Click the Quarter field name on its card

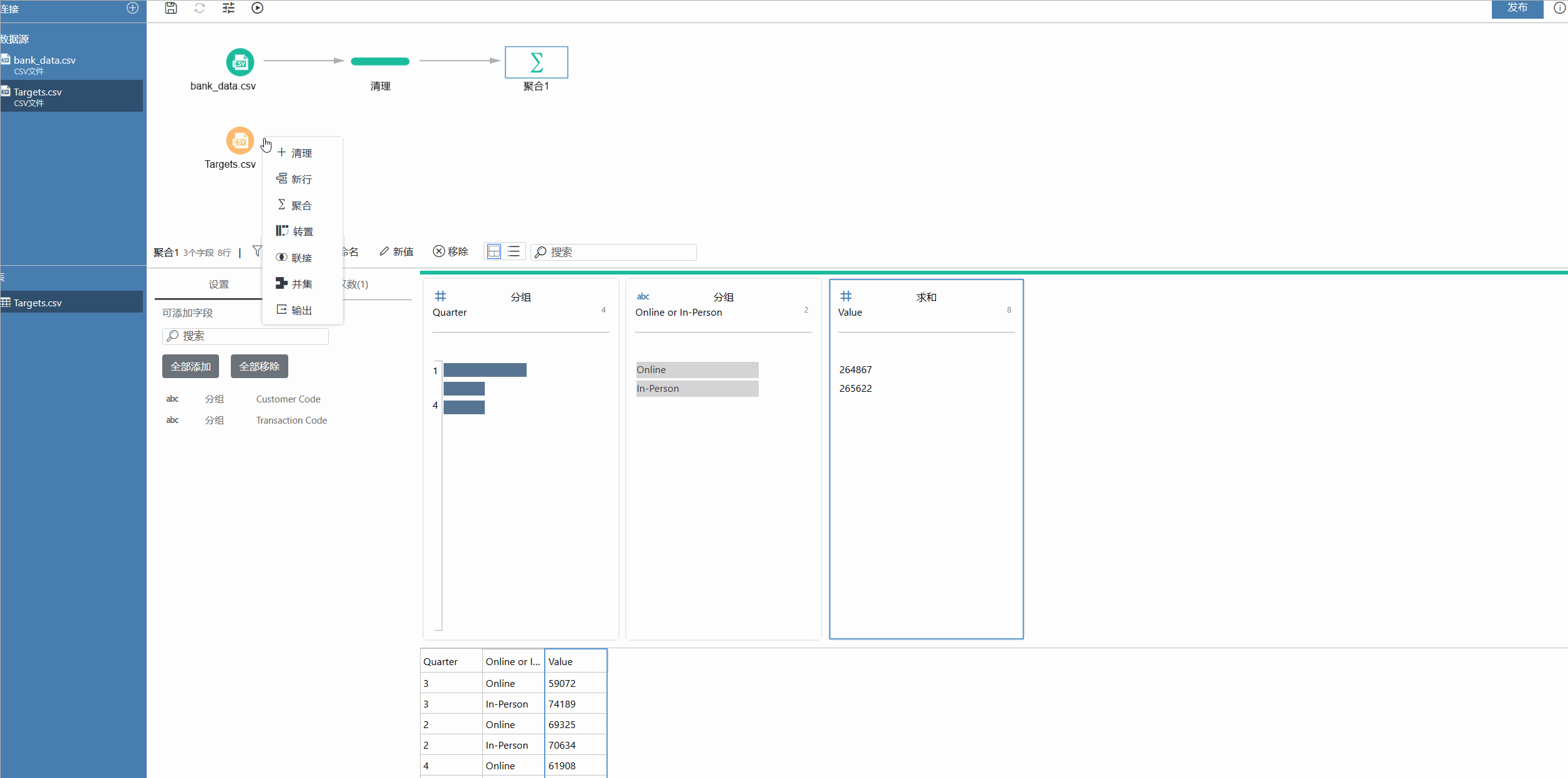pos(449,313)
